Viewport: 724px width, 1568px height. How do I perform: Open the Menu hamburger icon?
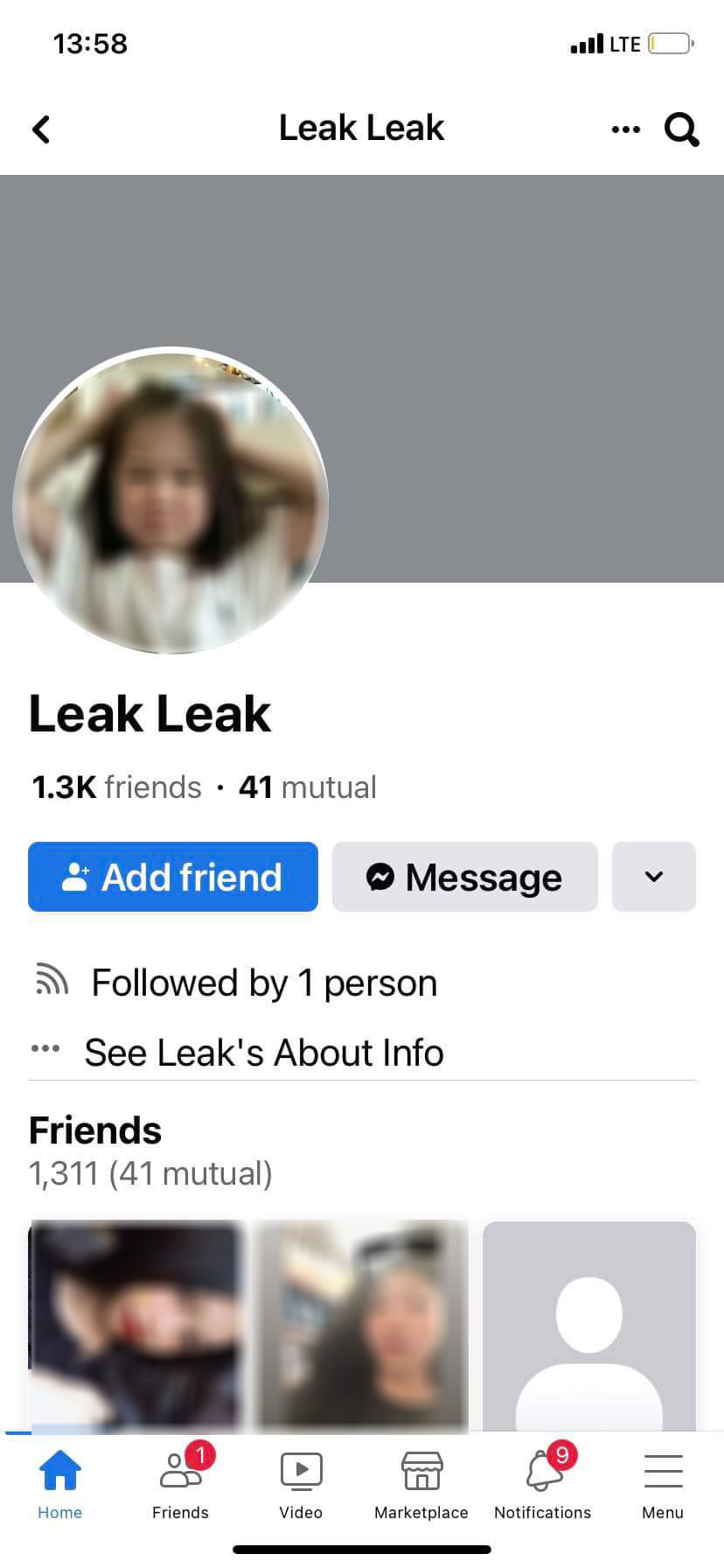(x=663, y=1471)
